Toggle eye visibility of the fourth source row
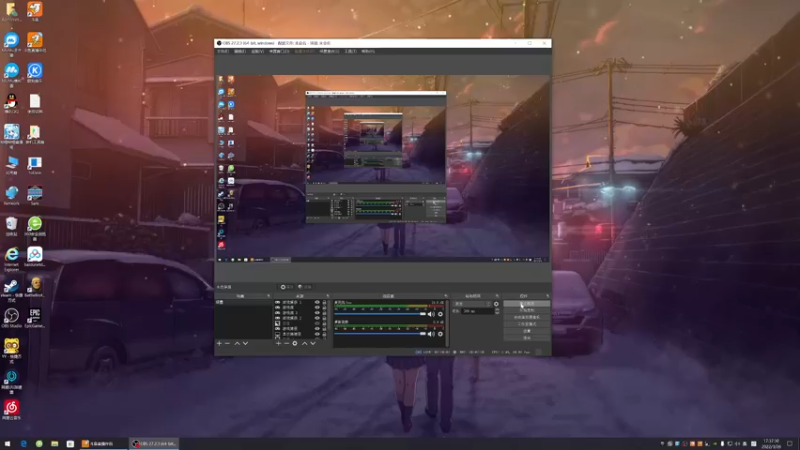The width and height of the screenshot is (800, 450). (x=317, y=318)
